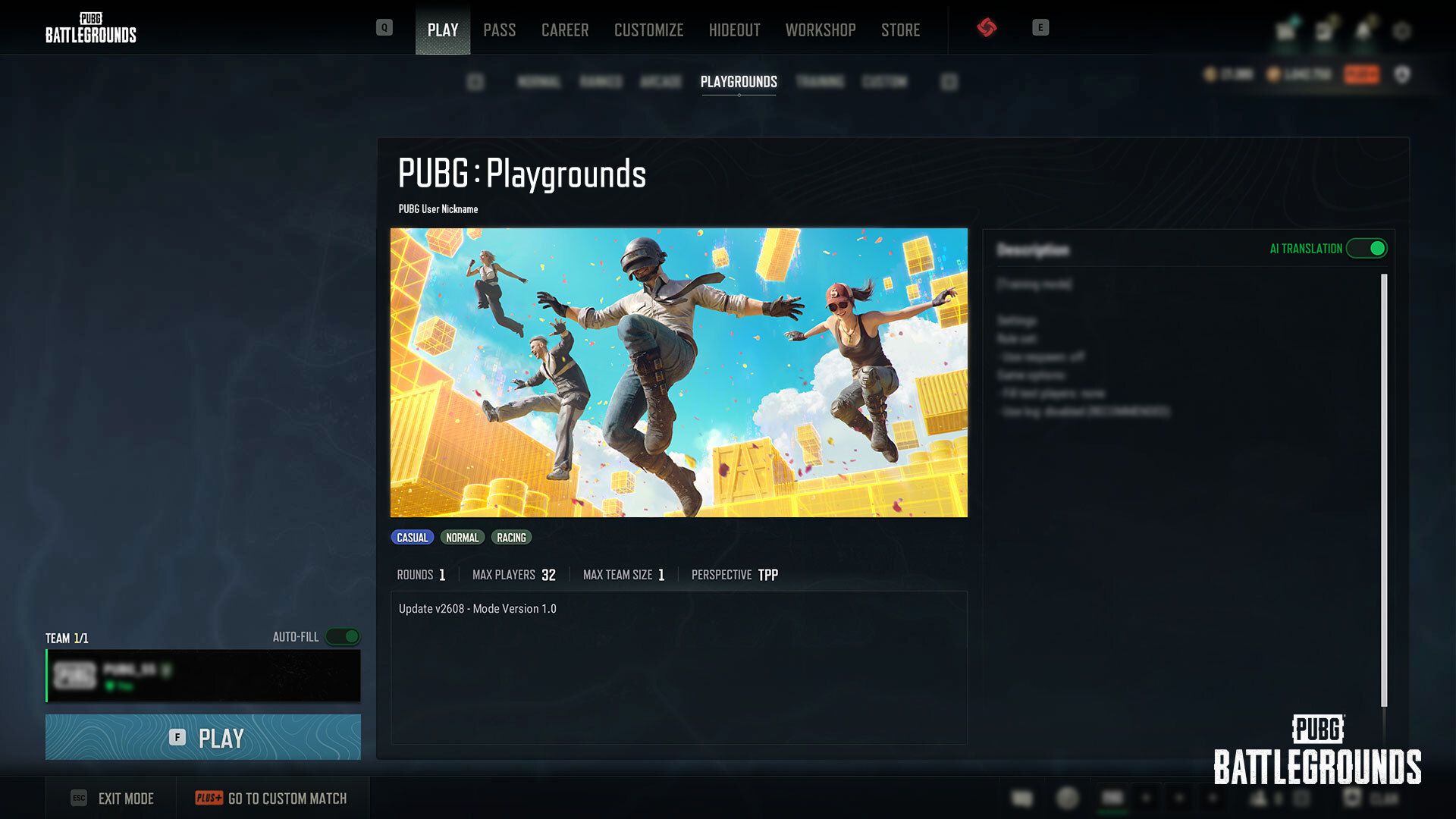Click the "MAX PLAYERS 32" value
Image resolution: width=1456 pixels, height=819 pixels.
[514, 575]
